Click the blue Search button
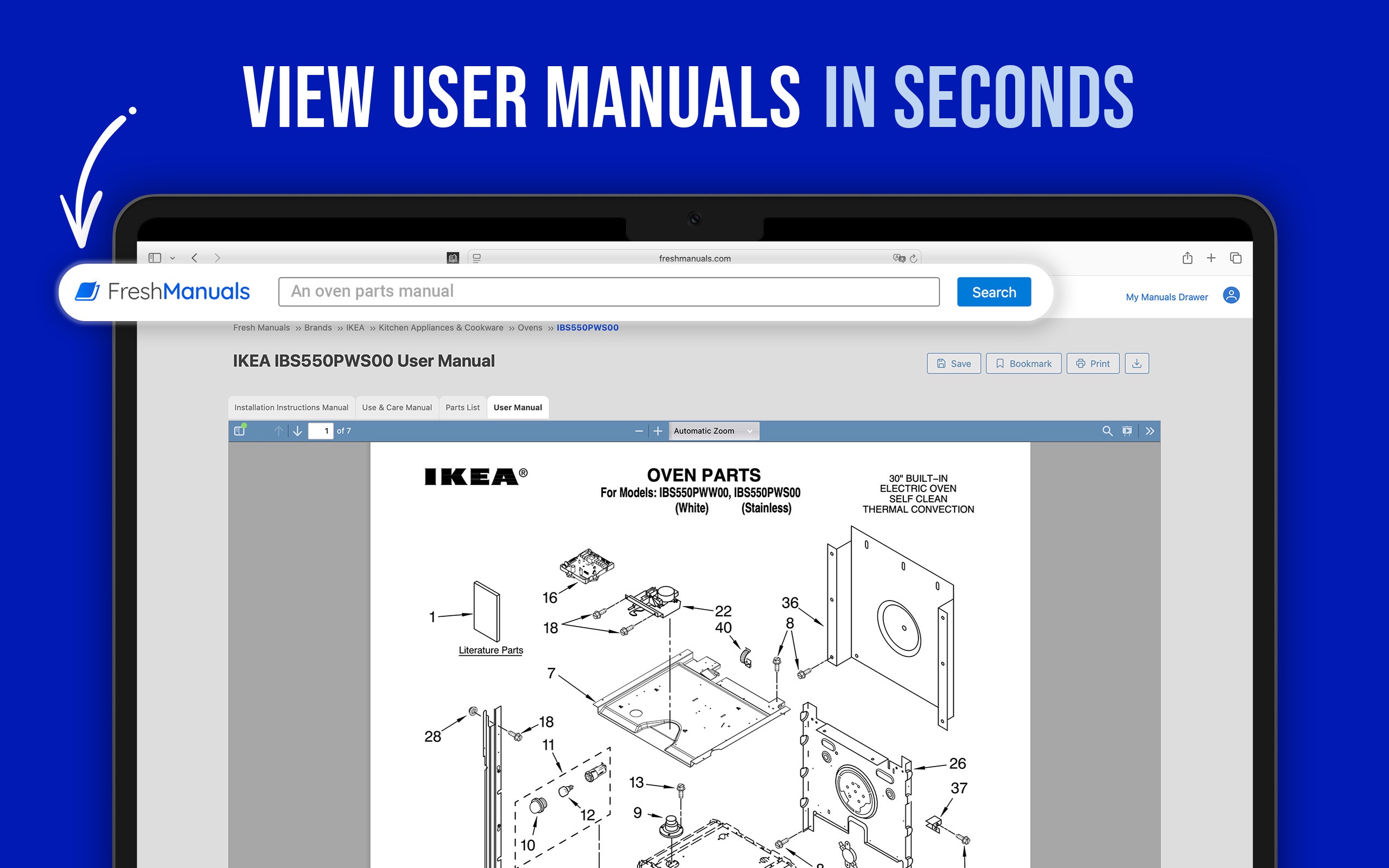1389x868 pixels. (993, 292)
